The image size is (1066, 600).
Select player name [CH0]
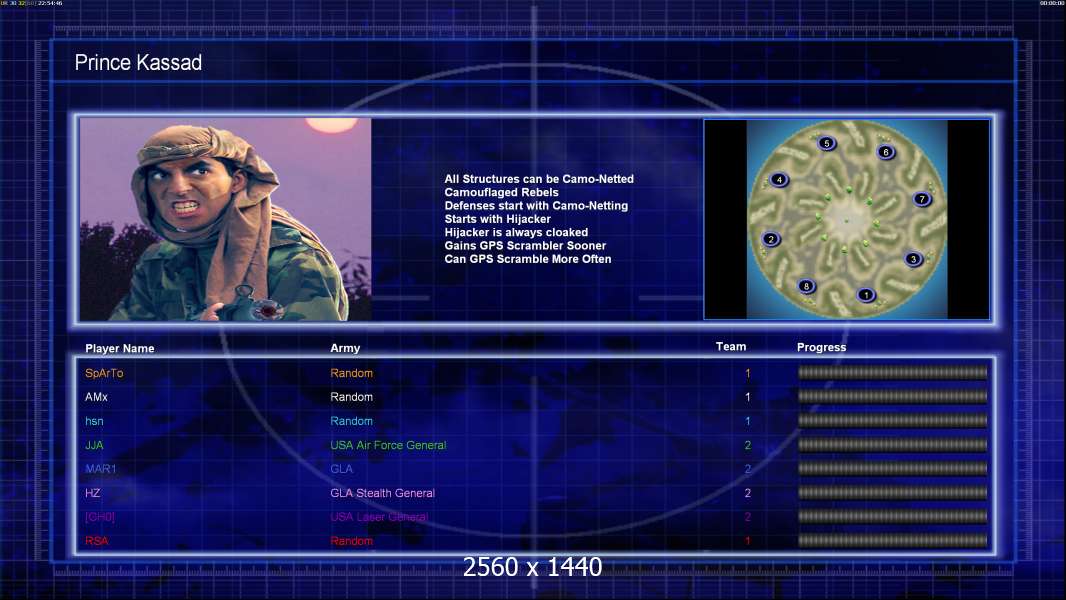(x=100, y=517)
